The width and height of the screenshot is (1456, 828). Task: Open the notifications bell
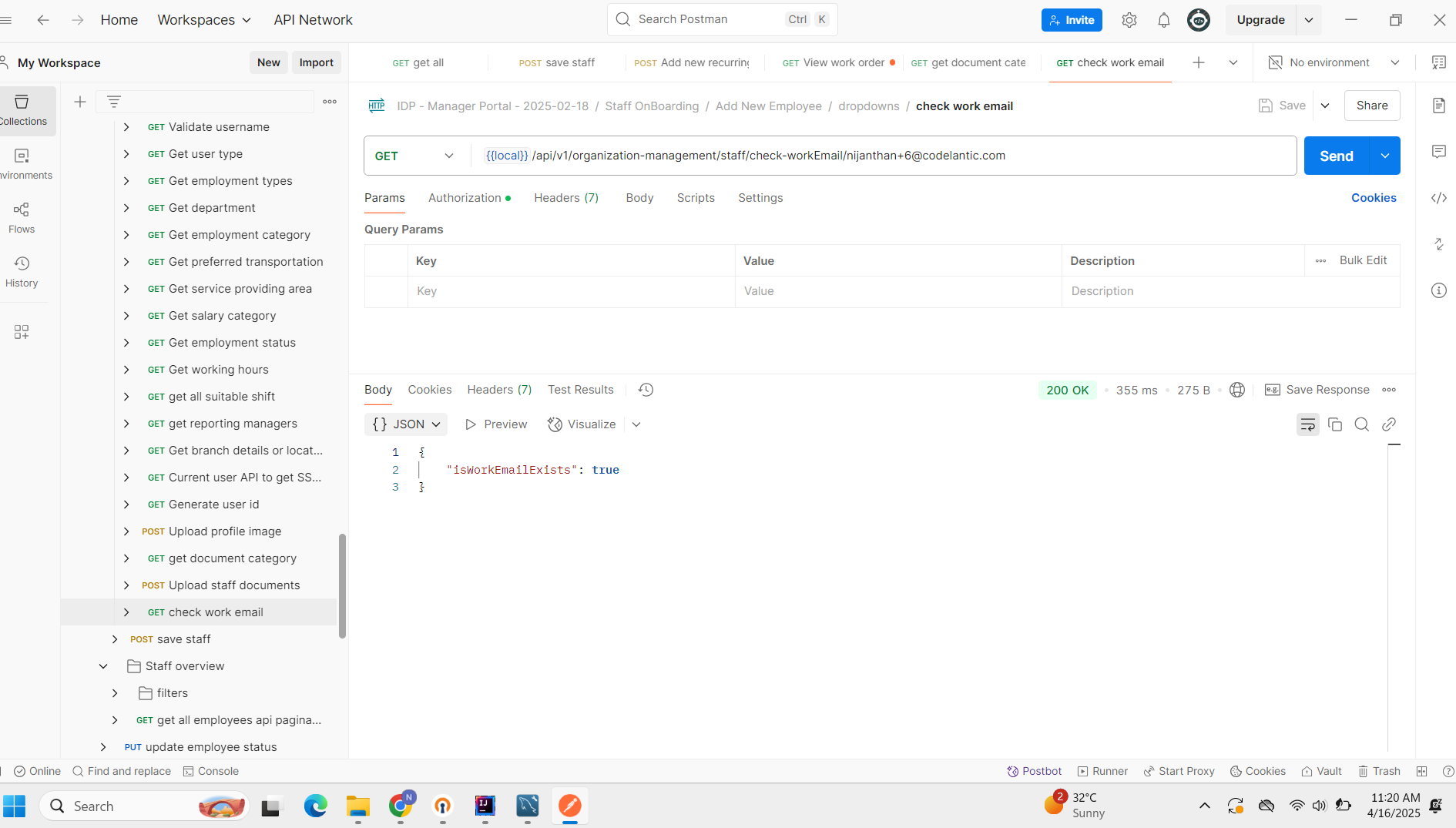click(1164, 20)
